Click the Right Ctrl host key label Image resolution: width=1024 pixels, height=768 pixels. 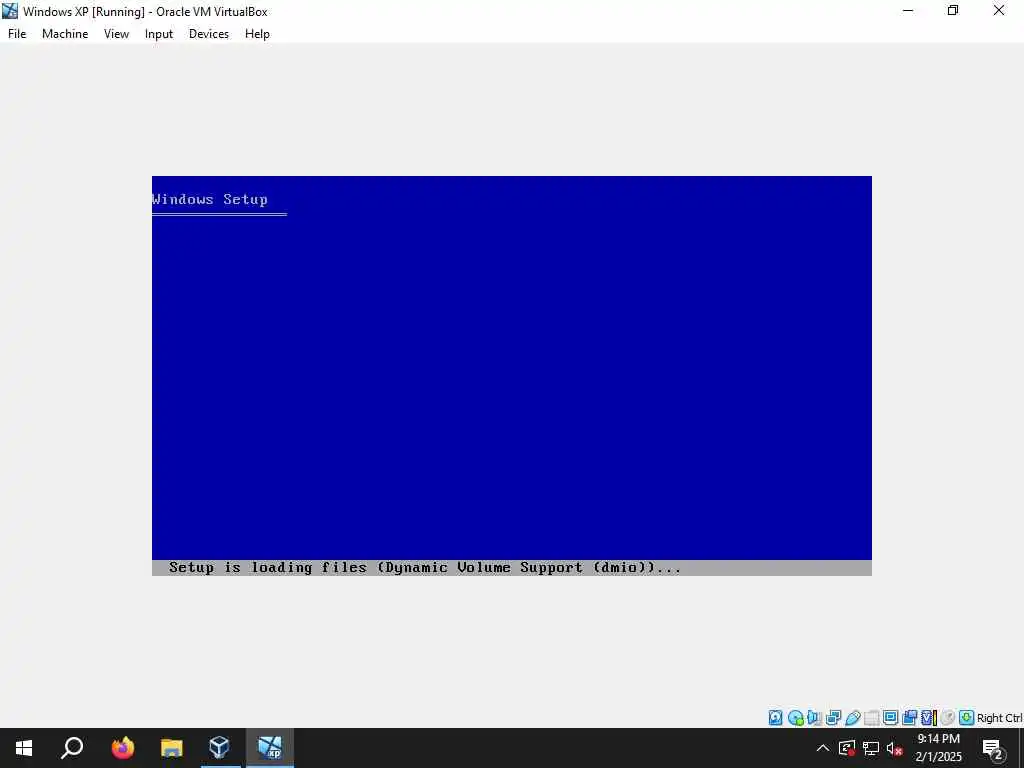tap(999, 718)
